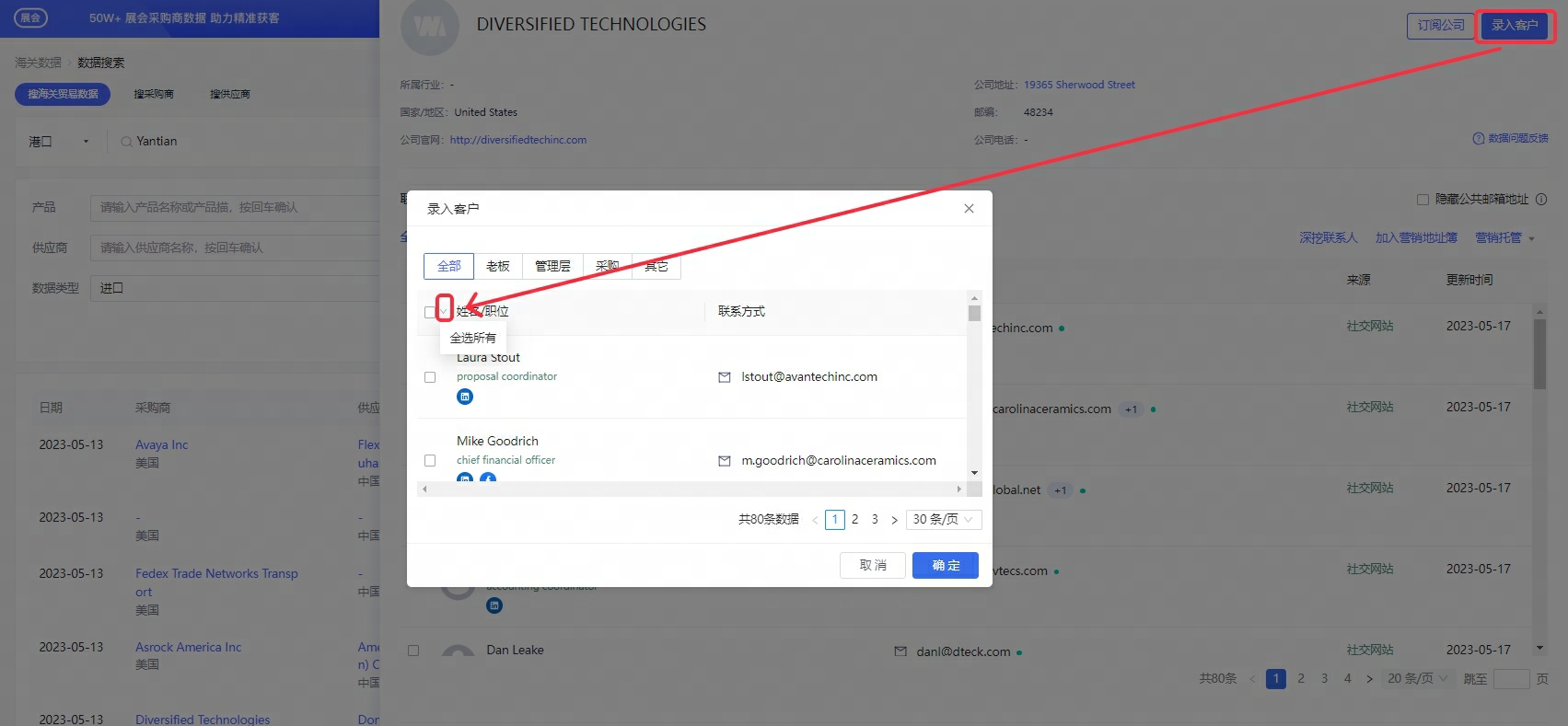
Task: Select 搜采购商 tab
Action: tap(154, 94)
